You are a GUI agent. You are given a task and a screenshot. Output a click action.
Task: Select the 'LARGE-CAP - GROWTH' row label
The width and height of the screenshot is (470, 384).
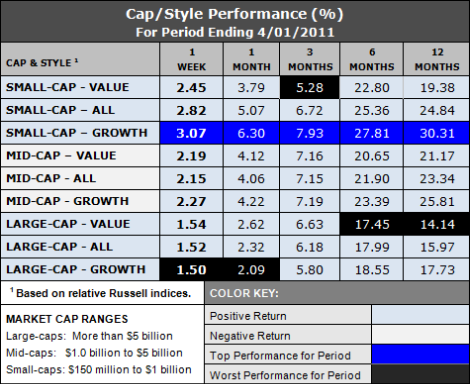[x=76, y=269]
